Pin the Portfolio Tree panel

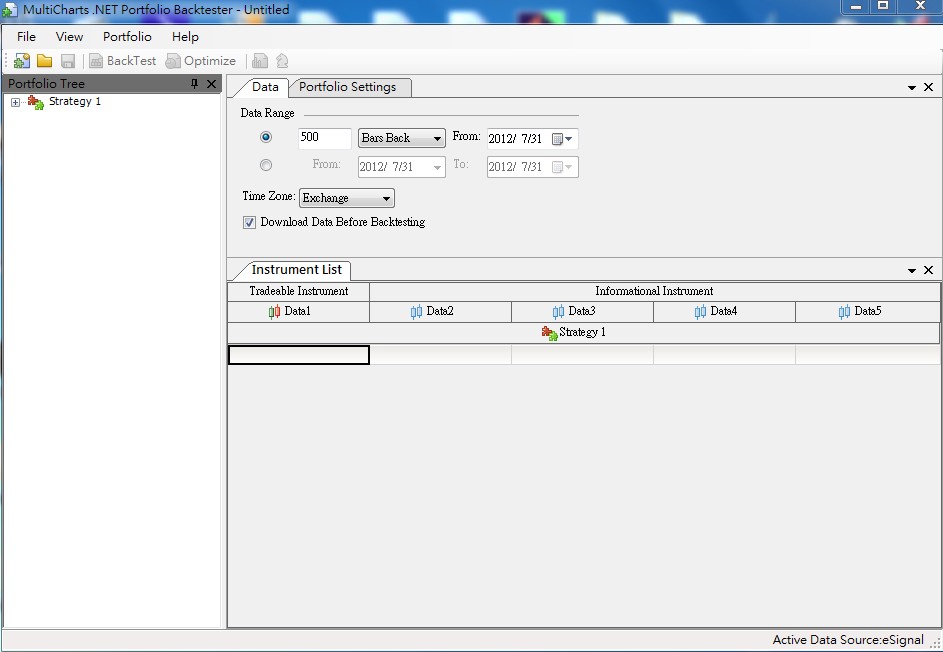click(x=194, y=84)
